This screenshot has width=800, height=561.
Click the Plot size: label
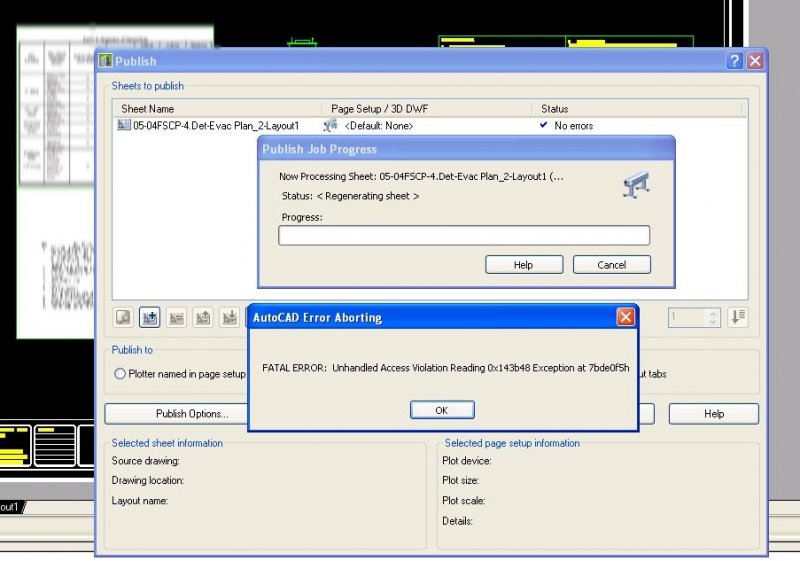461,480
